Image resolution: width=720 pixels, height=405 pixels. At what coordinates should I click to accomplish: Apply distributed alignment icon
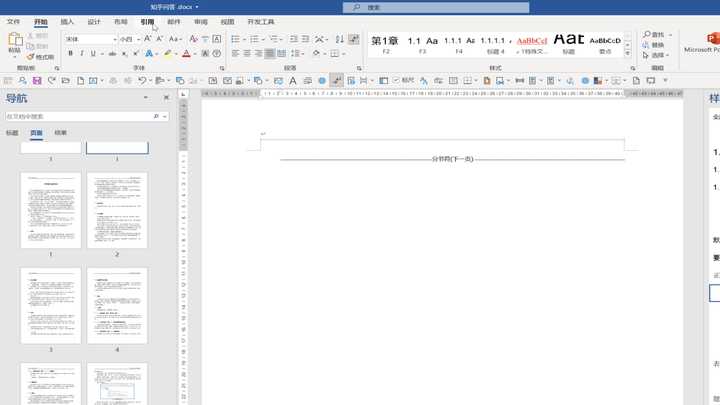tap(281, 54)
